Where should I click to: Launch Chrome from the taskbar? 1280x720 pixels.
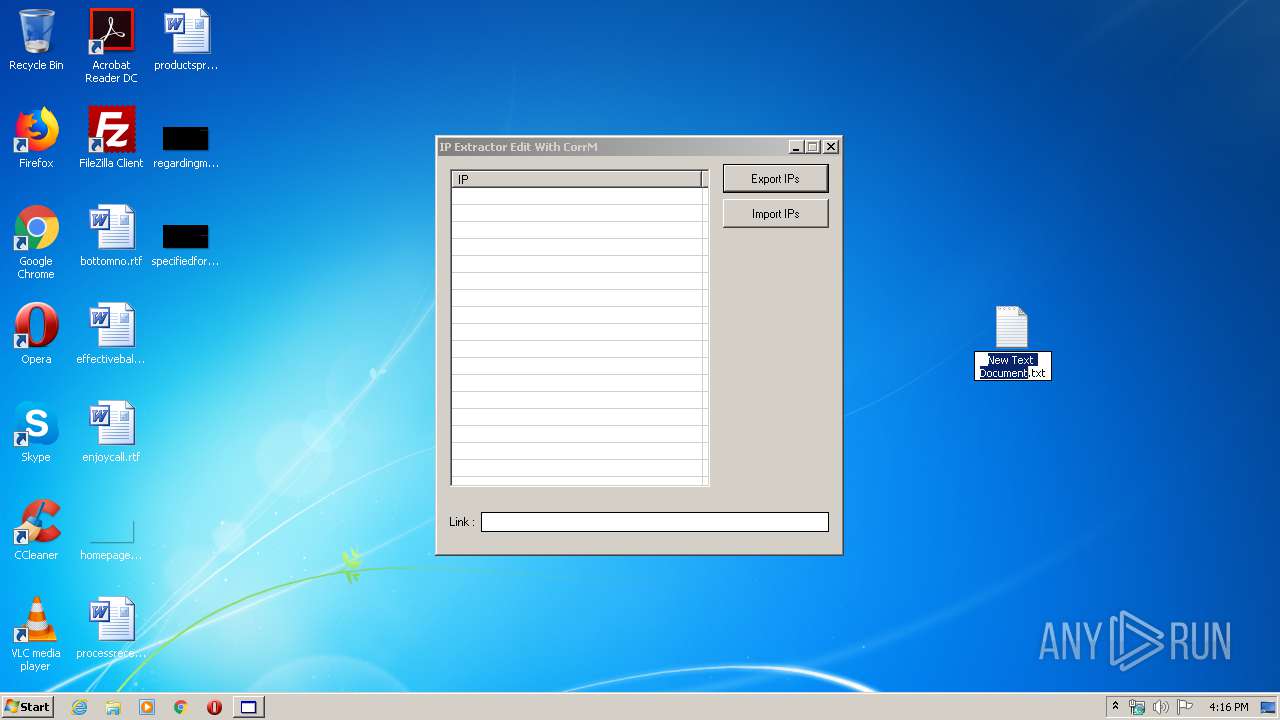181,707
